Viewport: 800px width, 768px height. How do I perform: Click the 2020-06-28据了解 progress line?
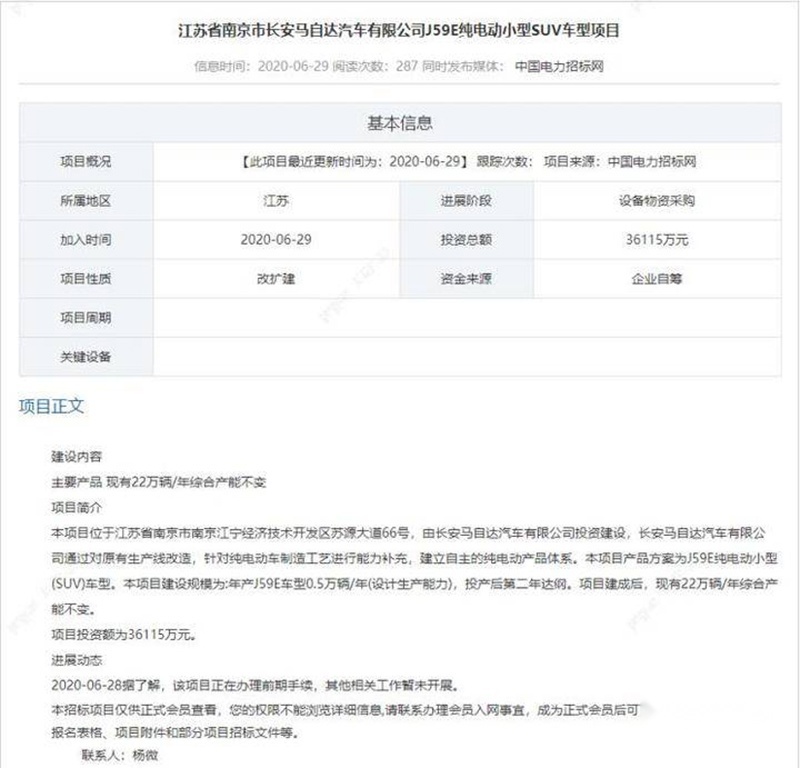pyautogui.click(x=255, y=685)
